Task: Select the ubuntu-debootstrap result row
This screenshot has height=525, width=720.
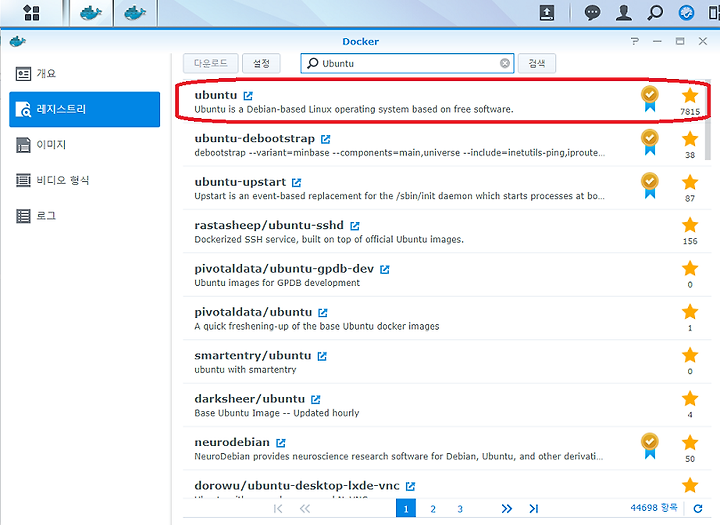Action: pos(443,145)
